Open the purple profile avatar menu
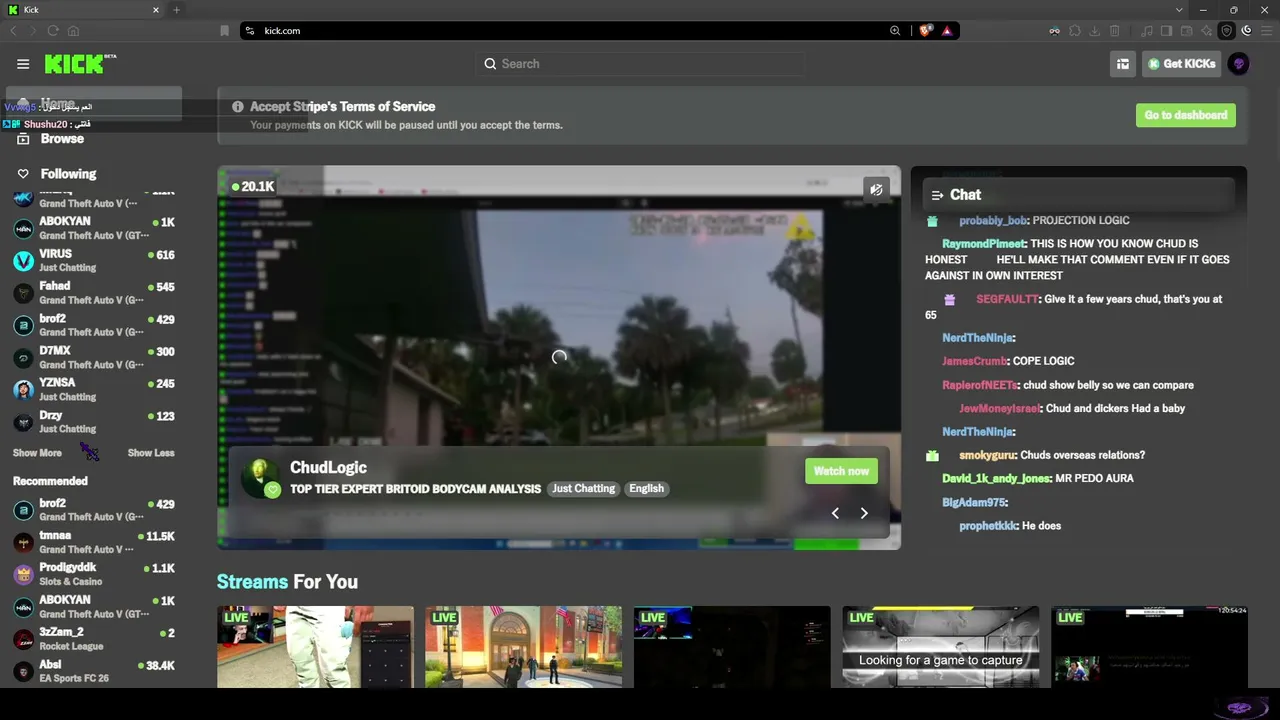1280x720 pixels. (1239, 64)
